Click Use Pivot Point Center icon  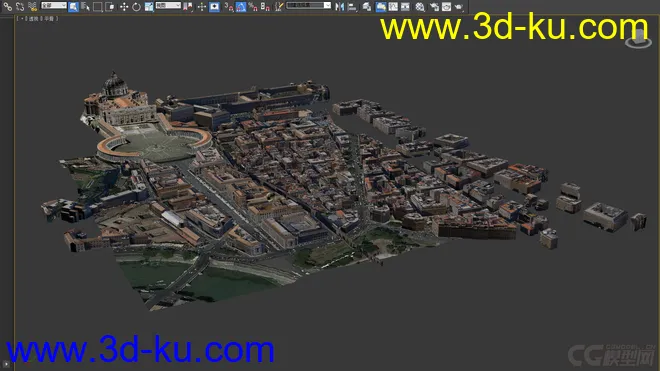point(188,7)
